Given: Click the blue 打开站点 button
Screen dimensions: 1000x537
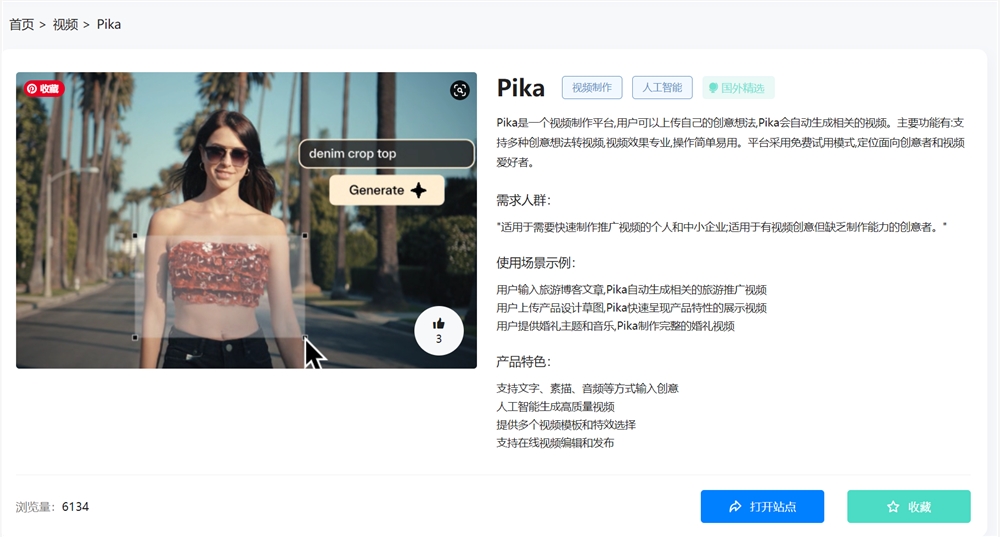Looking at the screenshot, I should point(762,506).
